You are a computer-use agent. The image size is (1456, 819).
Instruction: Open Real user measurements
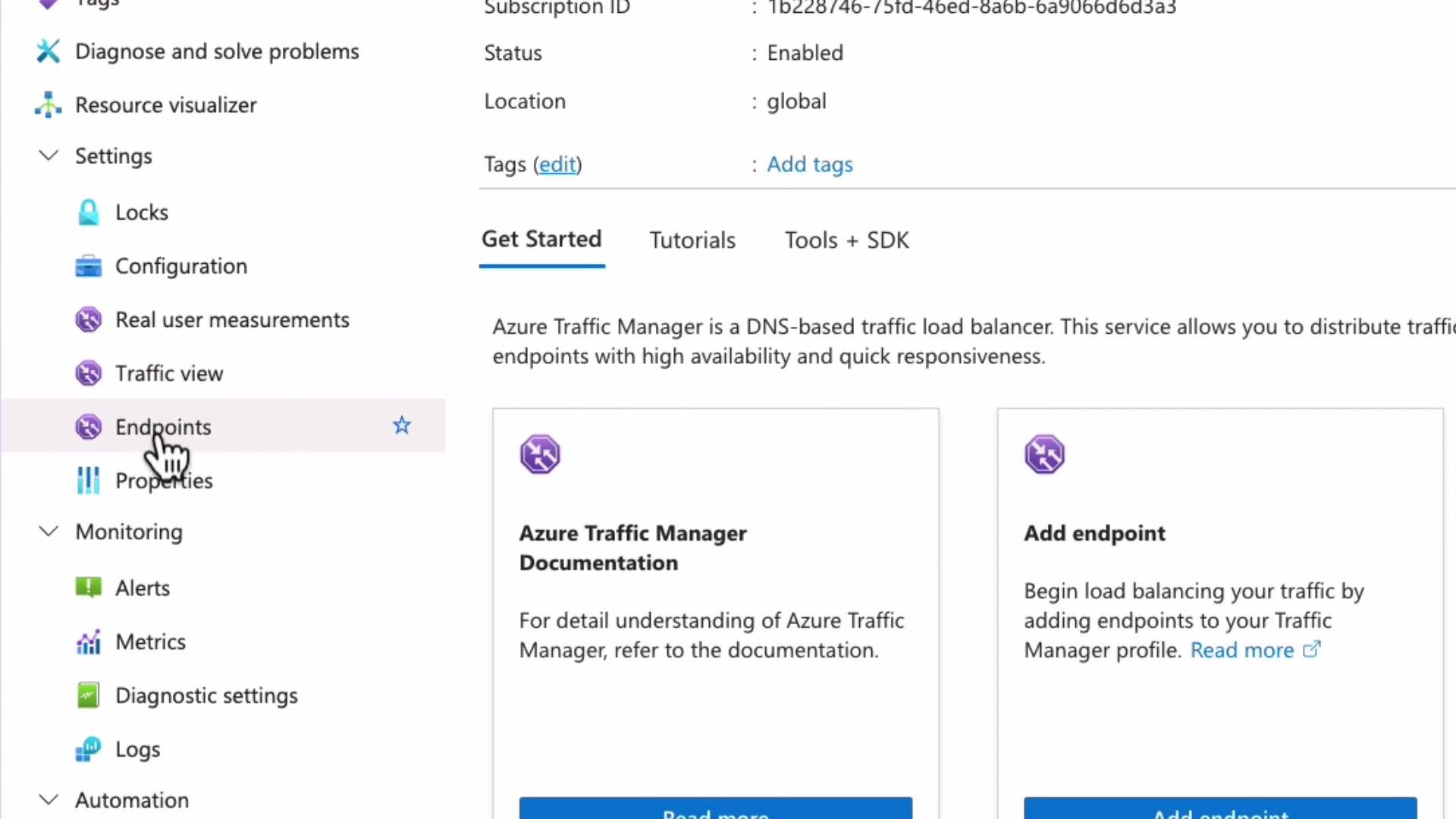(232, 320)
